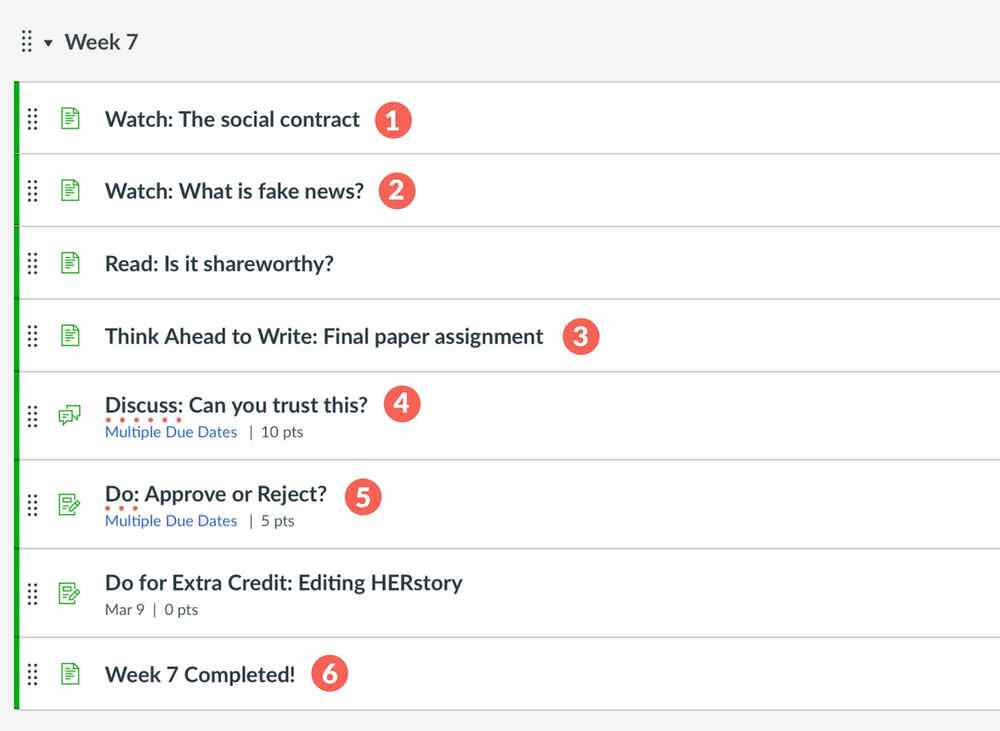
Task: Open the Week 7 Completed! page
Action: tap(199, 674)
